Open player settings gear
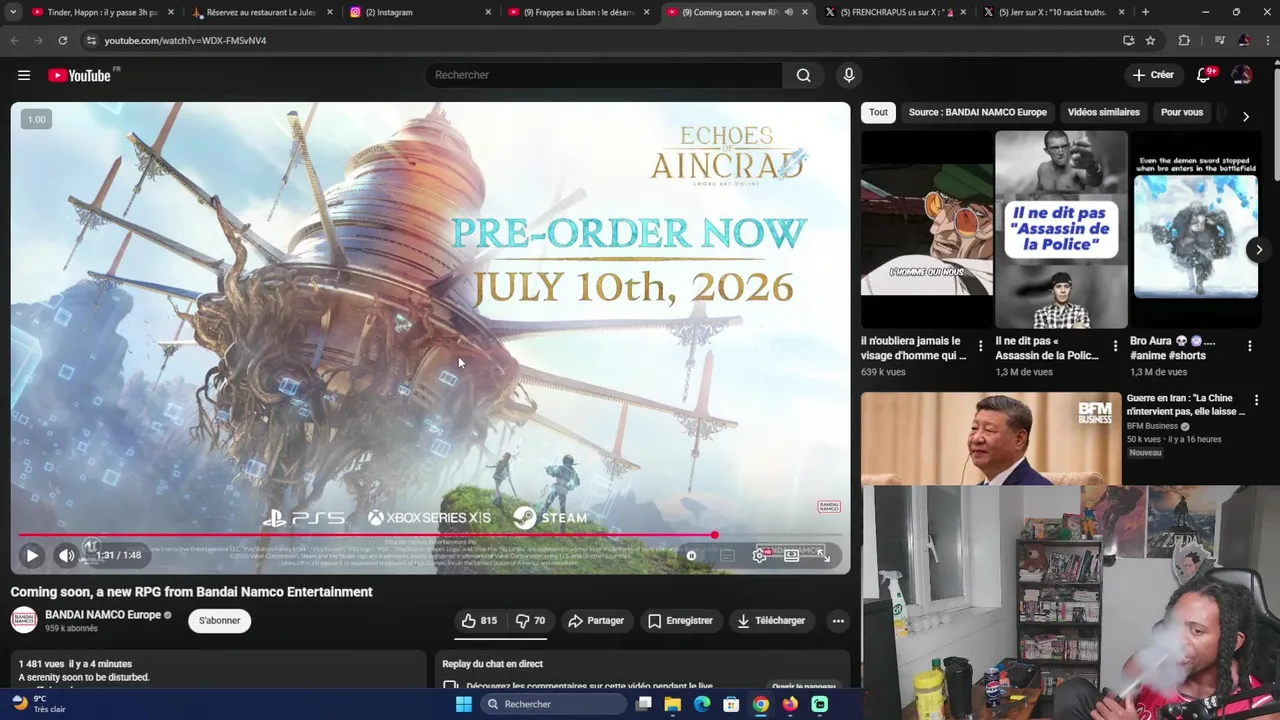This screenshot has height=720, width=1280. click(x=759, y=556)
